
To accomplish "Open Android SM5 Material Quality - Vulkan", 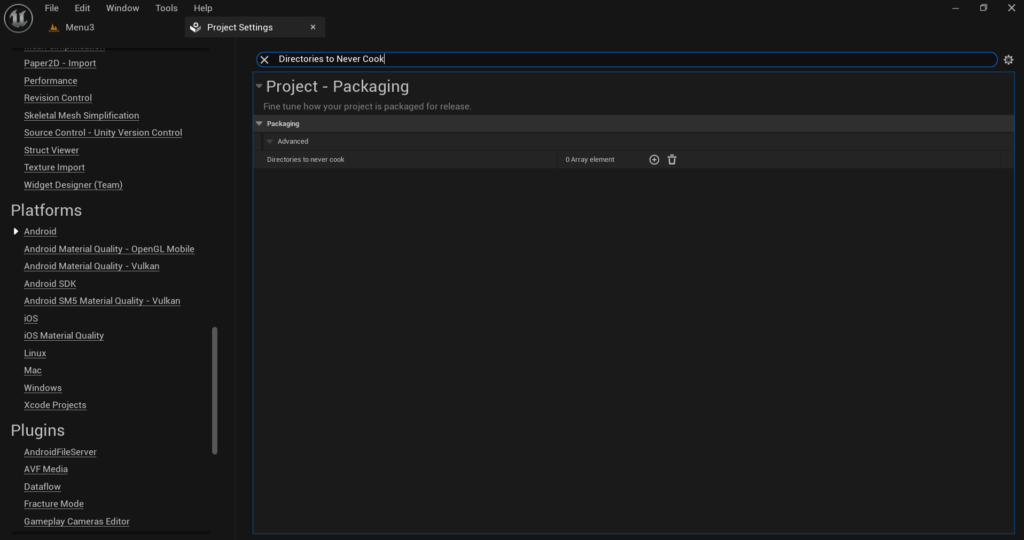I will (x=102, y=300).
